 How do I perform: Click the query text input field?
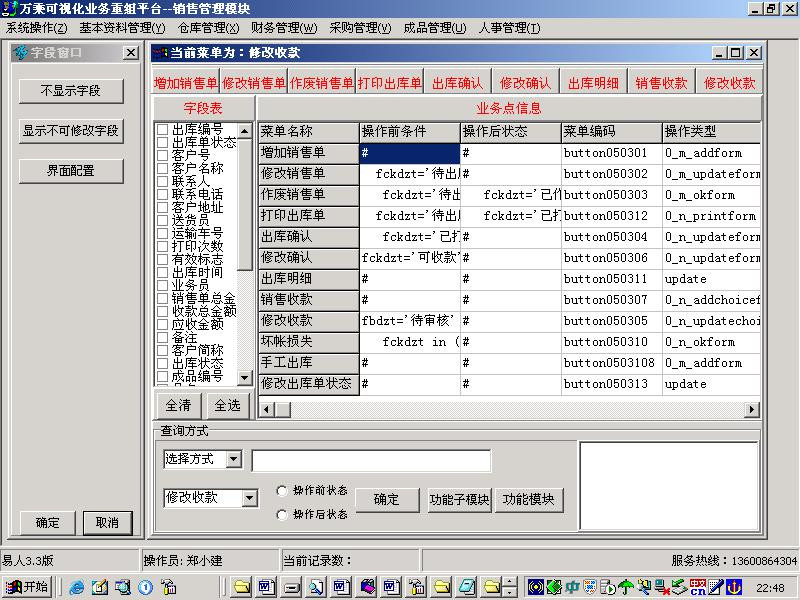[371, 460]
